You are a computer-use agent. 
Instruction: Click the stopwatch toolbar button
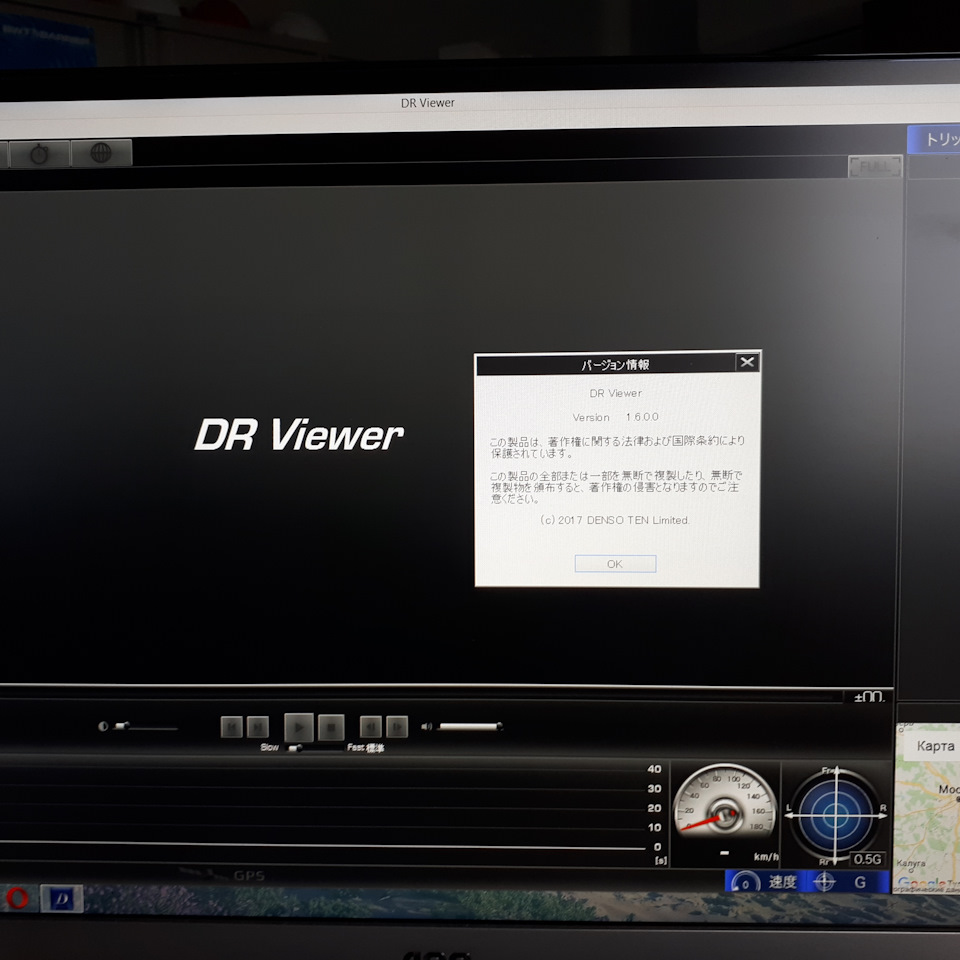[39, 154]
